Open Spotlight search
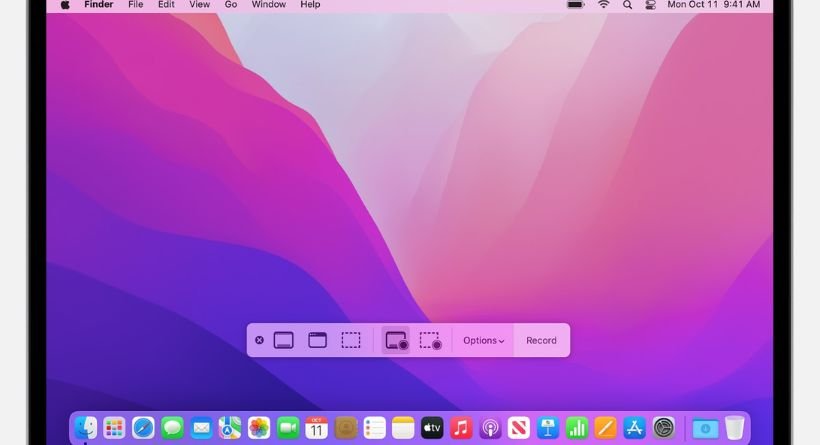 628,5
